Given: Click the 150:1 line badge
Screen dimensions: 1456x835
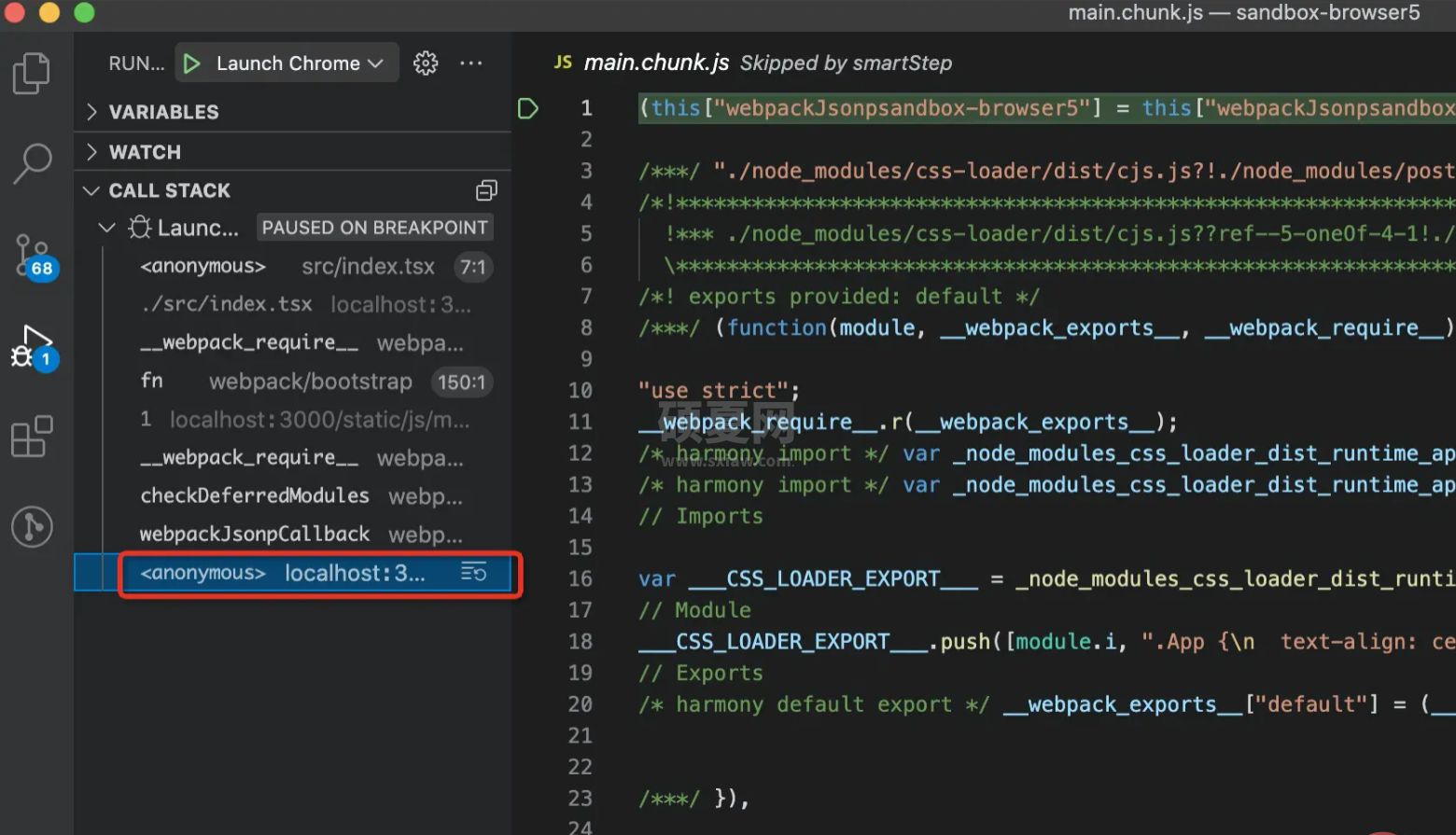Looking at the screenshot, I should click(461, 382).
